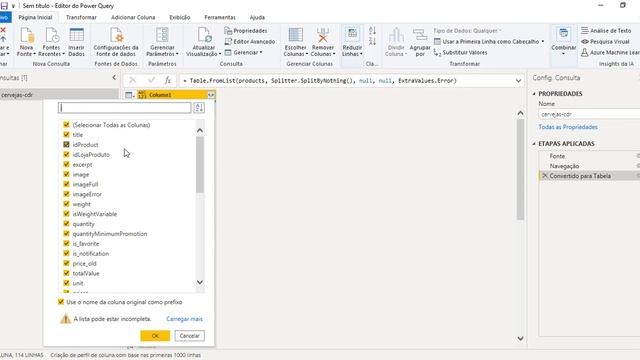Open Pesquisa Visual
The height and width of the screenshot is (360, 640).
605,42
